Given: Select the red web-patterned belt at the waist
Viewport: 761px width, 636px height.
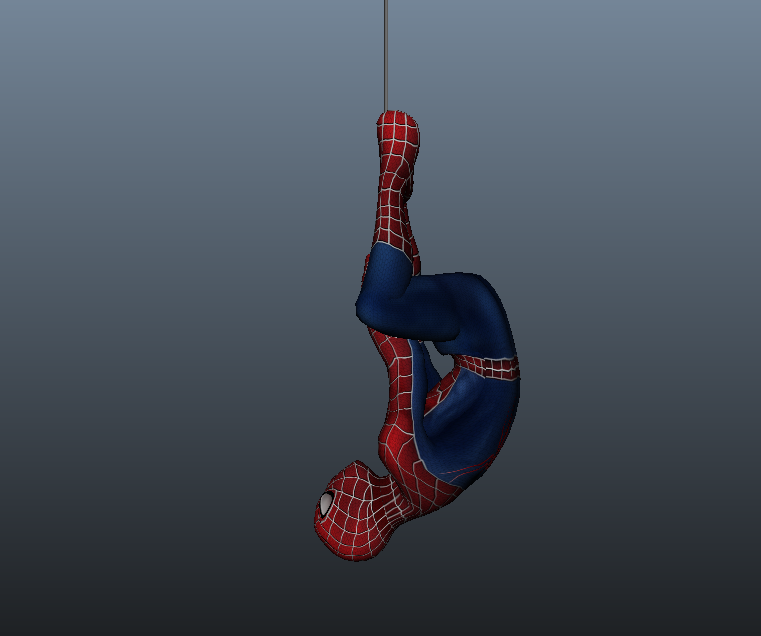Looking at the screenshot, I should point(488,367).
